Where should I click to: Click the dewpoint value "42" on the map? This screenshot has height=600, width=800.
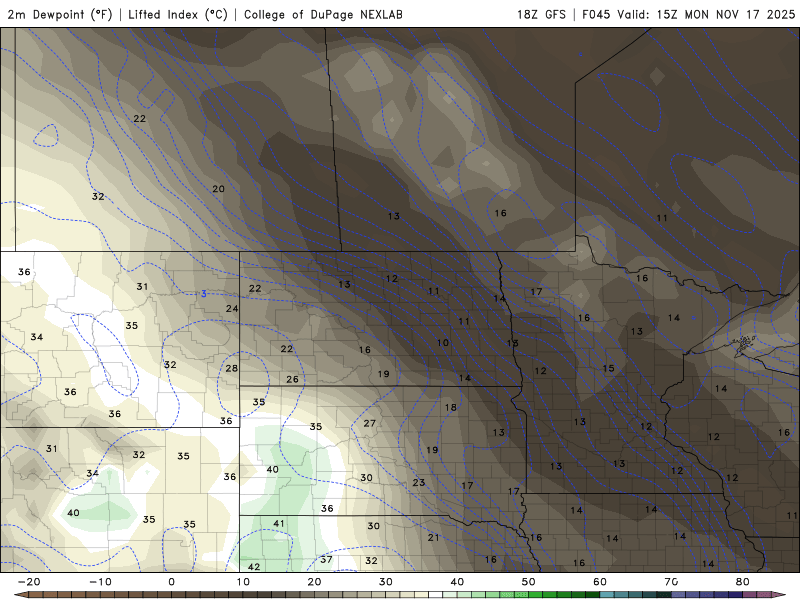pos(254,566)
